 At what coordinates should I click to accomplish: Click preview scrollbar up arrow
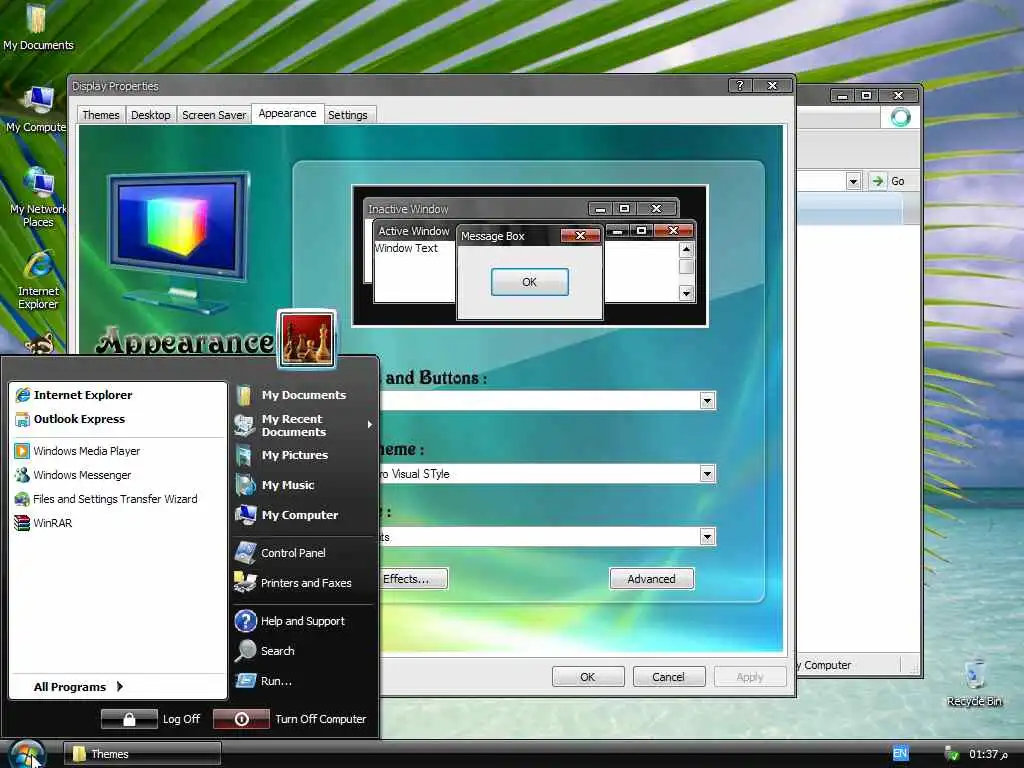point(686,249)
